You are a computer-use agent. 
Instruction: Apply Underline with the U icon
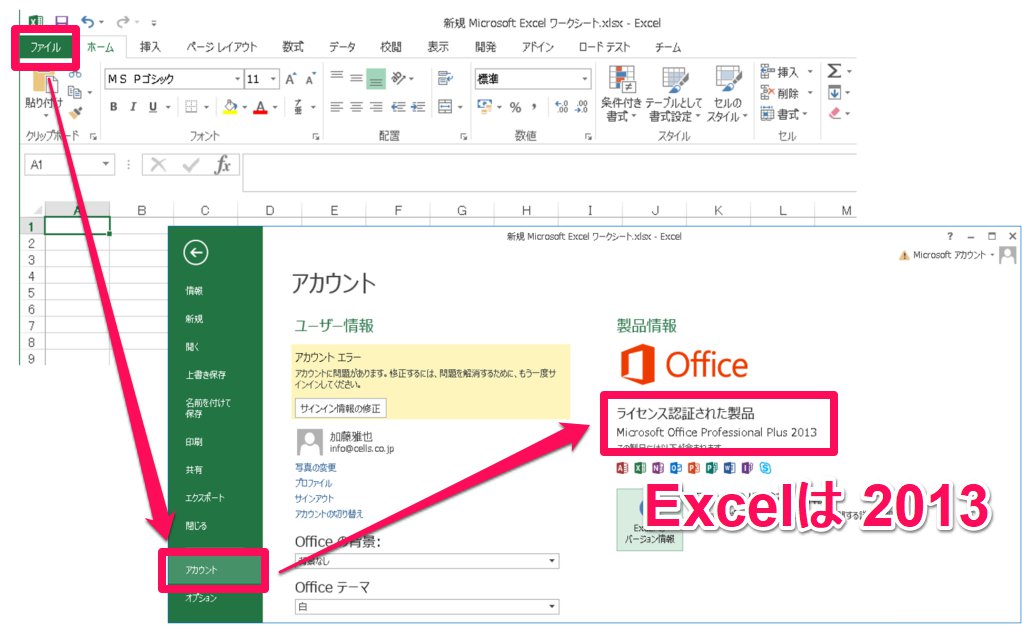point(153,106)
